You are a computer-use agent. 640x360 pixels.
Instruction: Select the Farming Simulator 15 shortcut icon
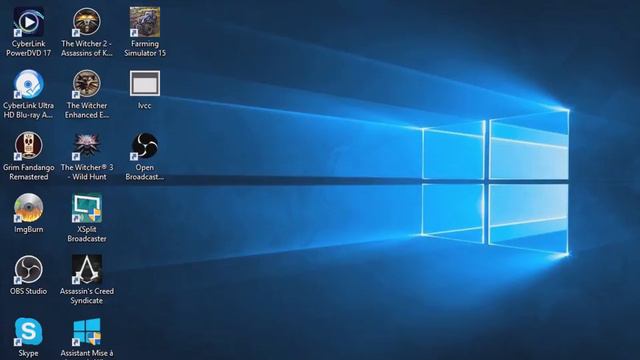145,22
